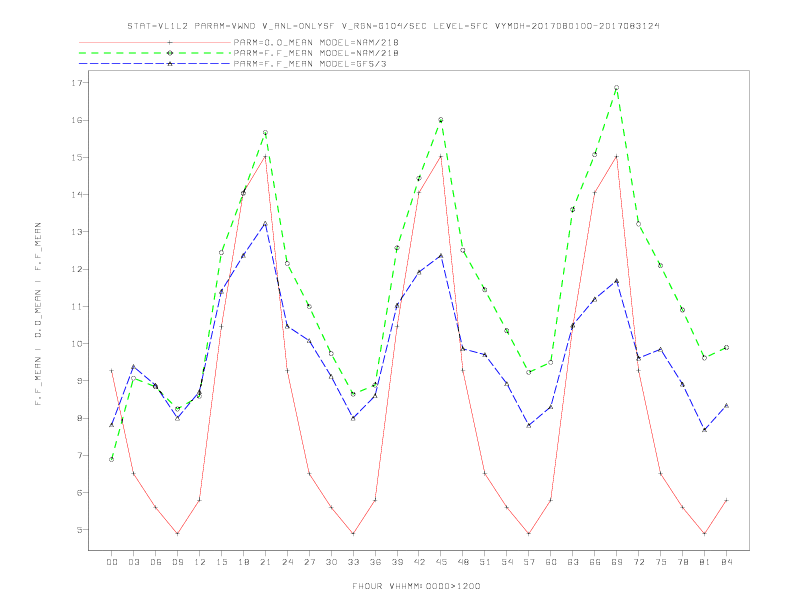792x612 pixels.
Task: Click the blue triangle data point at hour 21
Action: click(x=265, y=223)
